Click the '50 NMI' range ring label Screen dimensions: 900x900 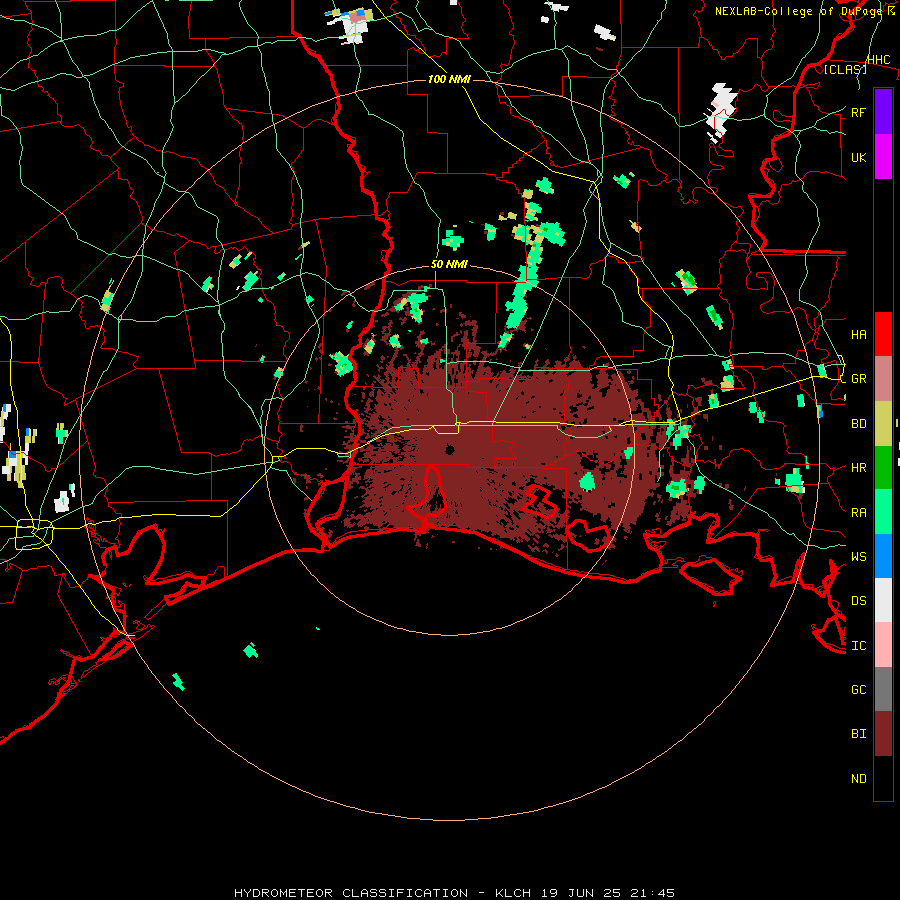[449, 265]
